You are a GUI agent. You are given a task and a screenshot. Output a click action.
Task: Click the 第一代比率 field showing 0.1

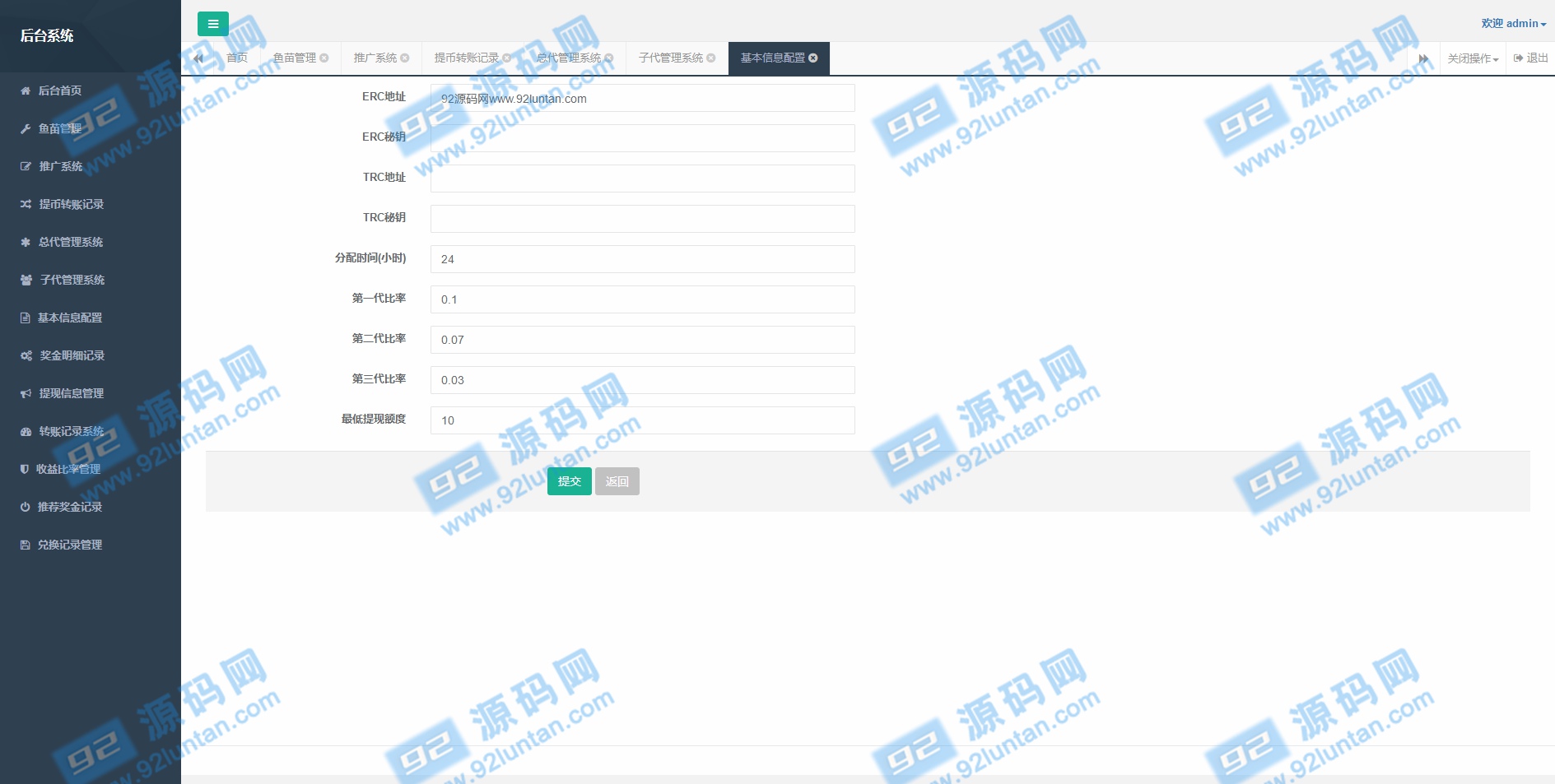click(642, 299)
